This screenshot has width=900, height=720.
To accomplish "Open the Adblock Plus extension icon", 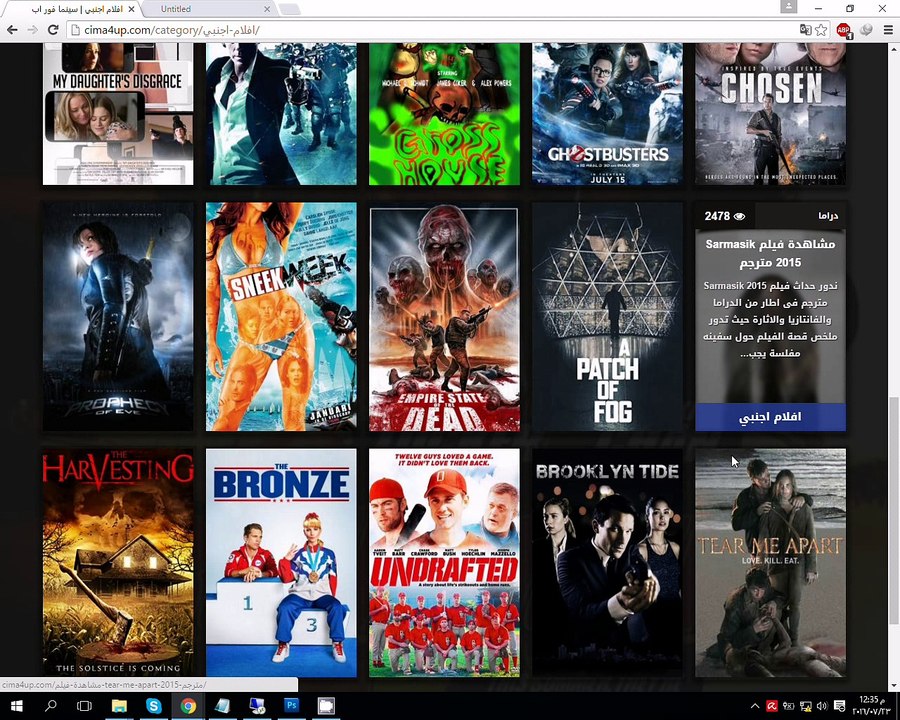I will [x=844, y=30].
